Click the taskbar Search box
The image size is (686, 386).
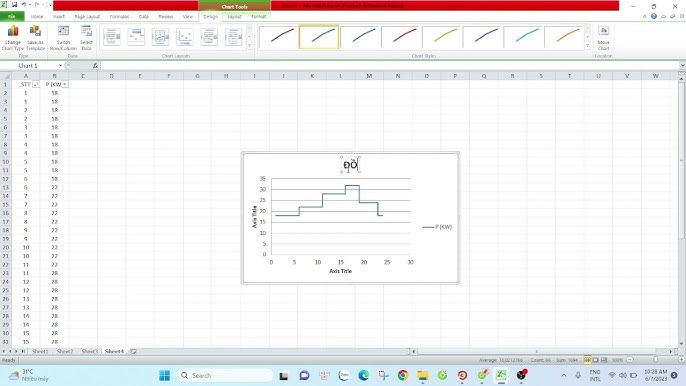tap(225, 375)
